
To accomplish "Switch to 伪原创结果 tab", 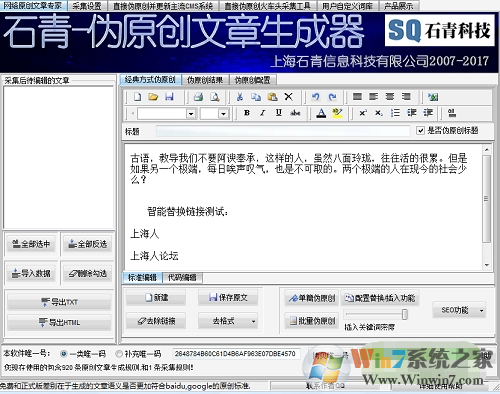I will 205,80.
